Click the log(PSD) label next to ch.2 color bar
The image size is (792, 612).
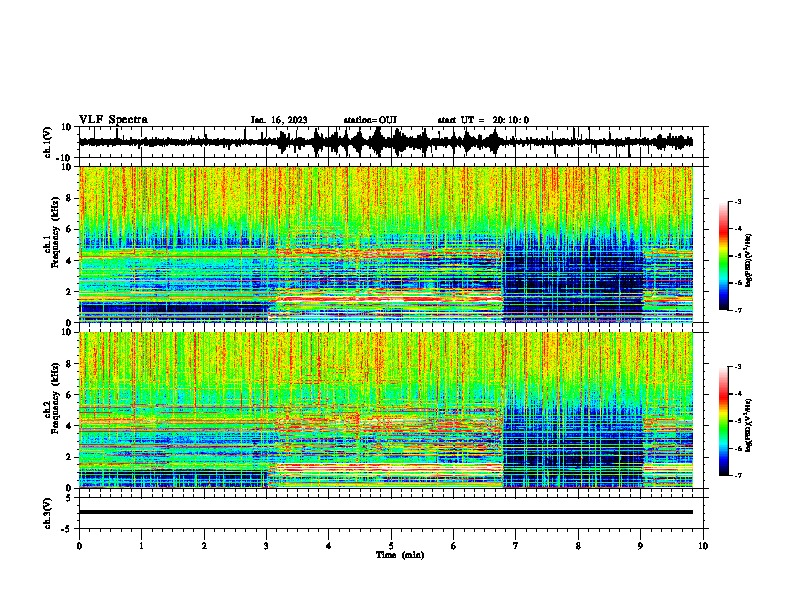pyautogui.click(x=748, y=425)
